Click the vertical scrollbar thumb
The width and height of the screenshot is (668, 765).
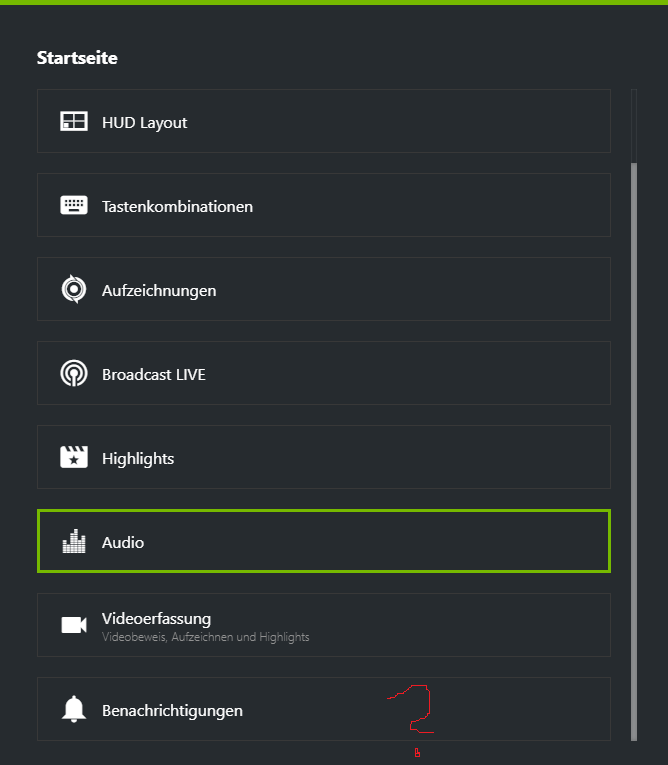(x=634, y=452)
